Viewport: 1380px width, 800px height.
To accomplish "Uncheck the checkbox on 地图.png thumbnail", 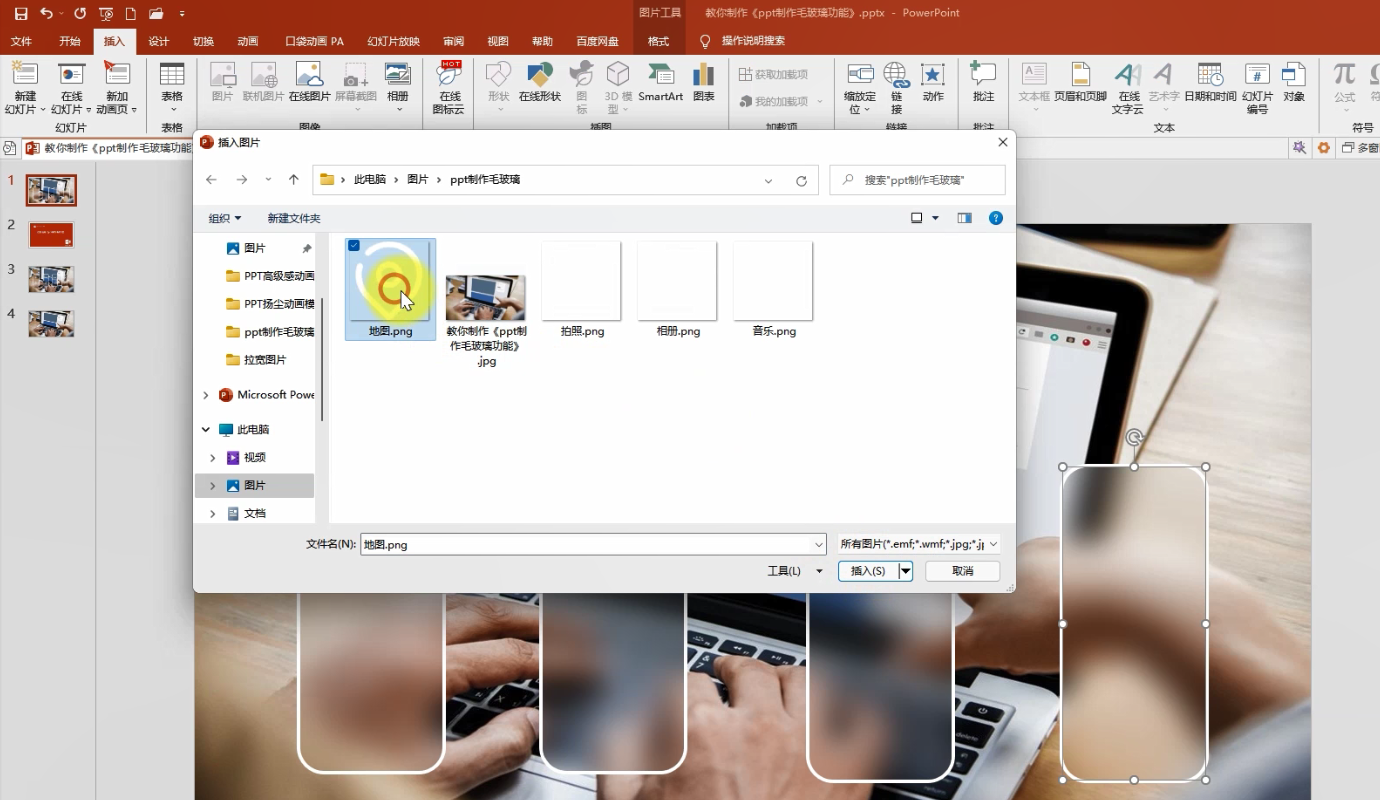I will 354,246.
